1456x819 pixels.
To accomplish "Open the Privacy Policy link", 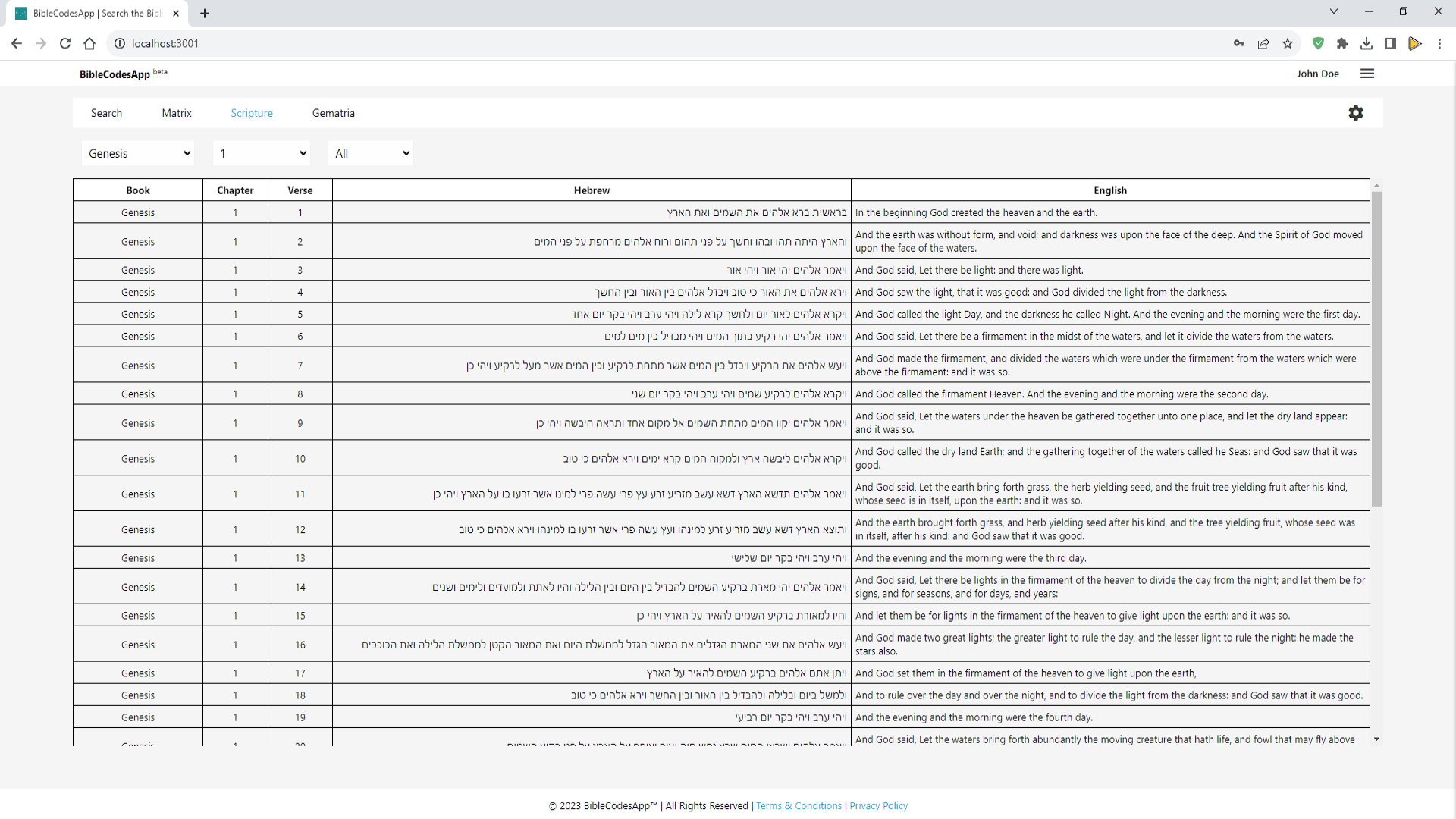I will 878,805.
